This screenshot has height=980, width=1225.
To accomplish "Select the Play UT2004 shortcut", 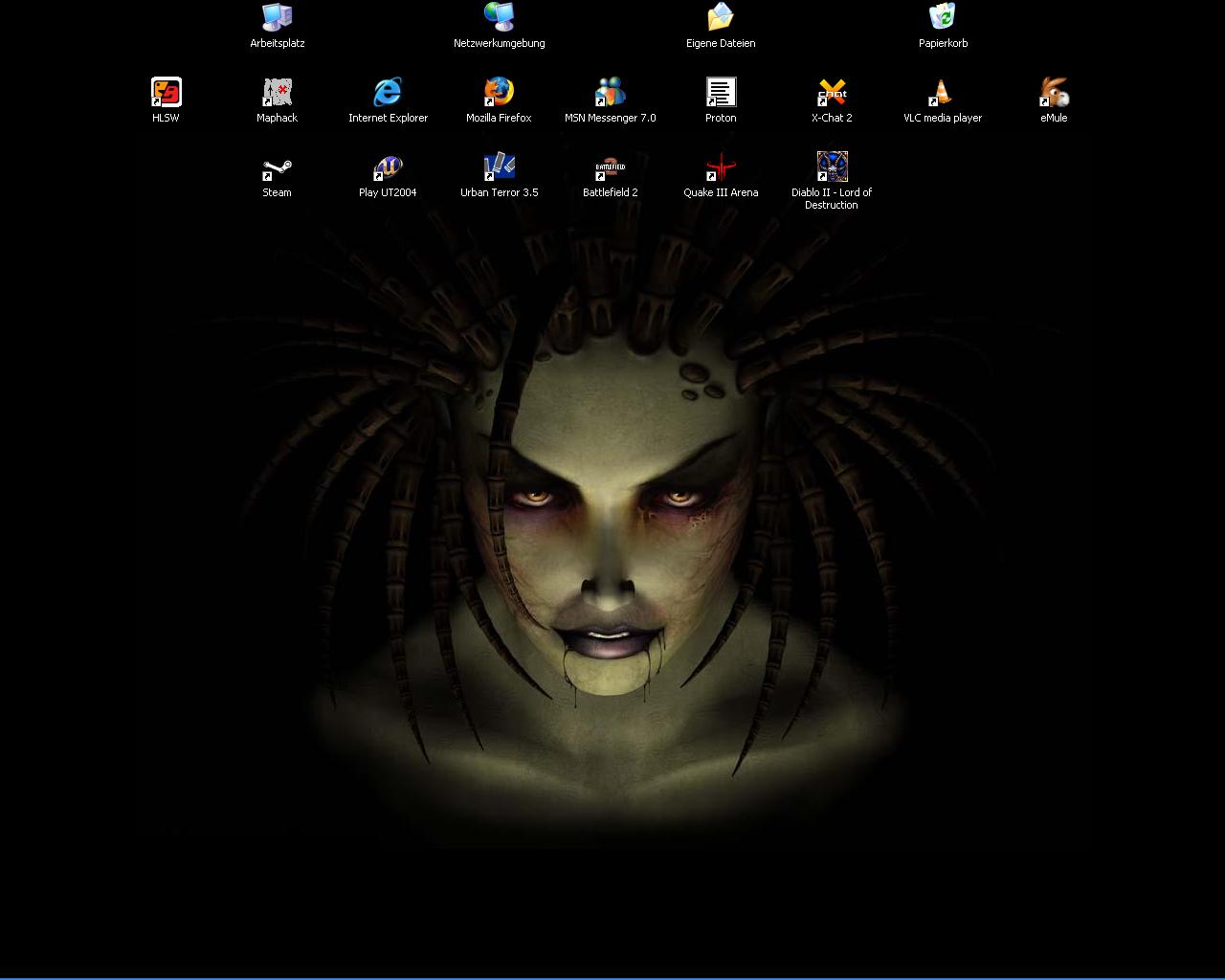I will pos(388,167).
